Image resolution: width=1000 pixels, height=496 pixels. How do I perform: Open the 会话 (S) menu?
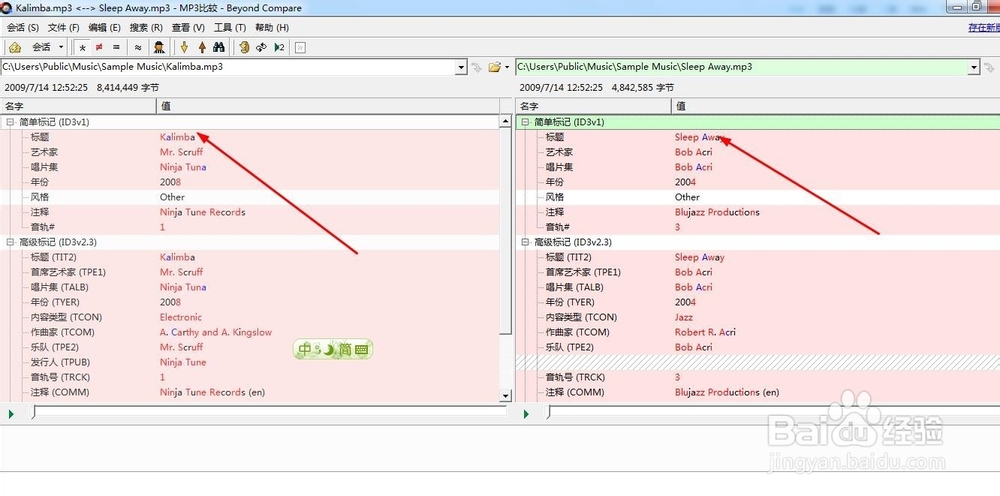tap(23, 27)
